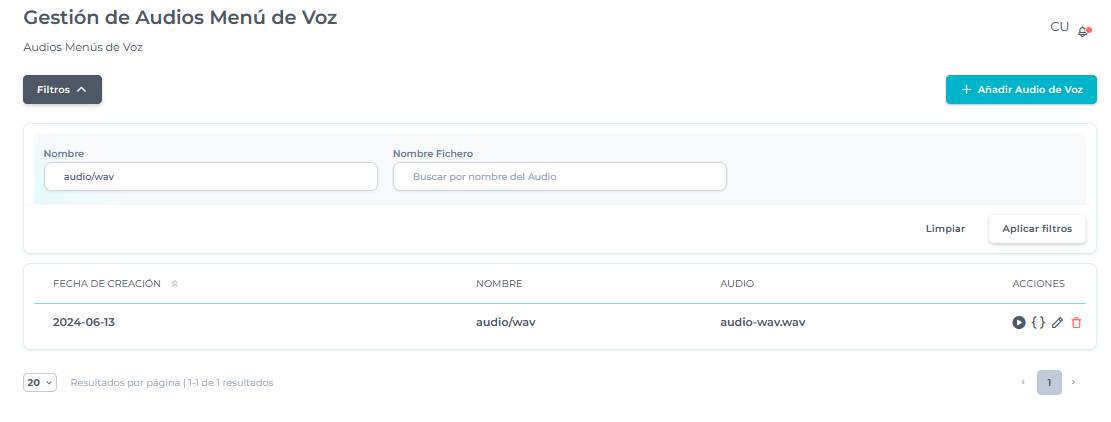The height and width of the screenshot is (422, 1111).
Task: Click the Nombre column header
Action: click(x=498, y=284)
